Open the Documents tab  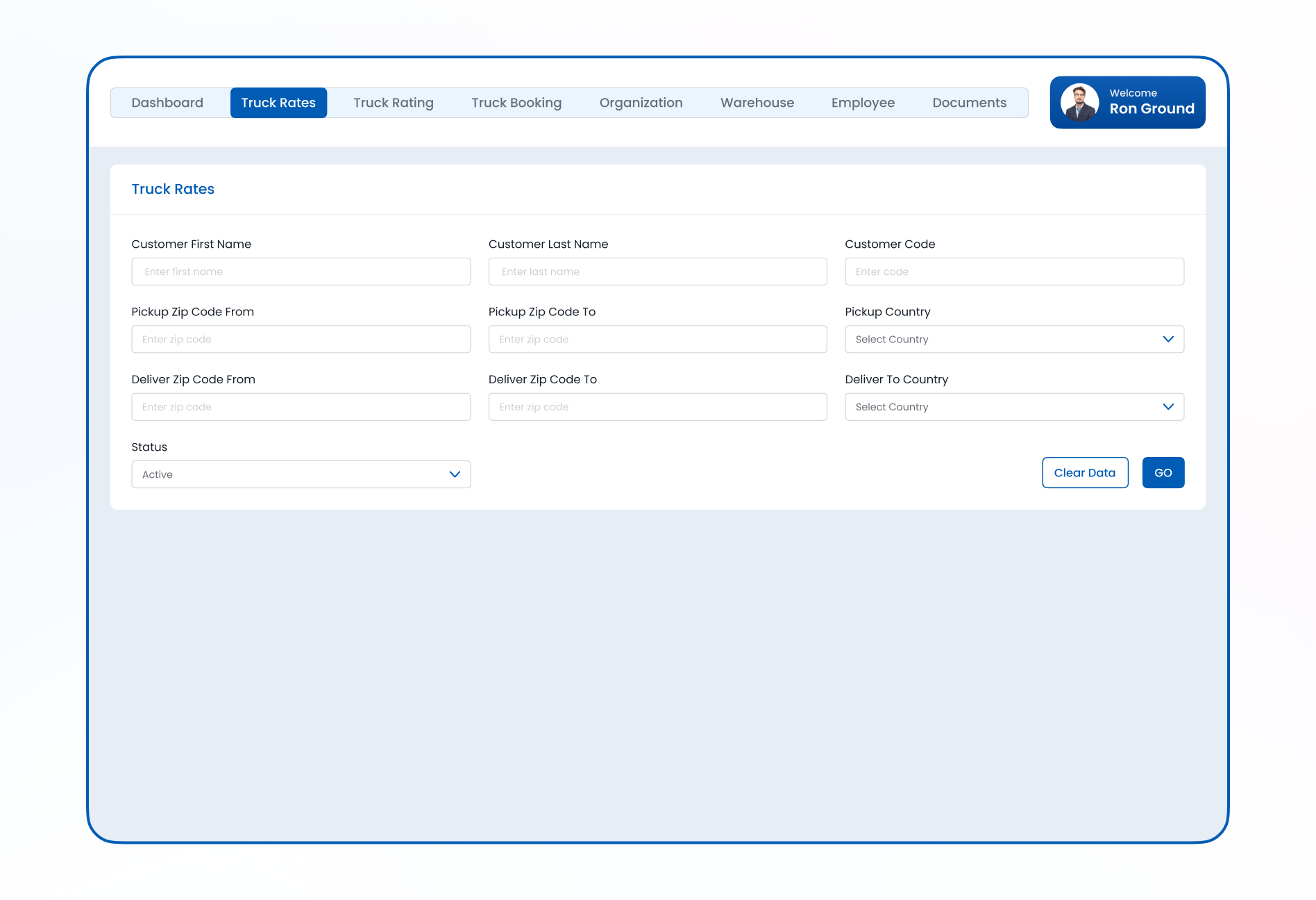point(969,103)
